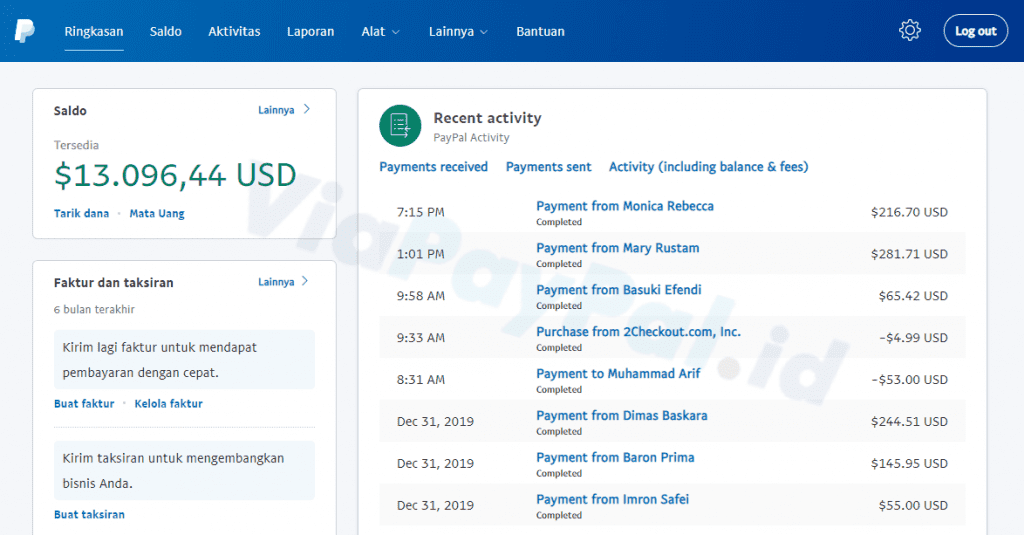Image resolution: width=1024 pixels, height=535 pixels.
Task: Click the $216.70 USD amount
Action: [x=909, y=212]
